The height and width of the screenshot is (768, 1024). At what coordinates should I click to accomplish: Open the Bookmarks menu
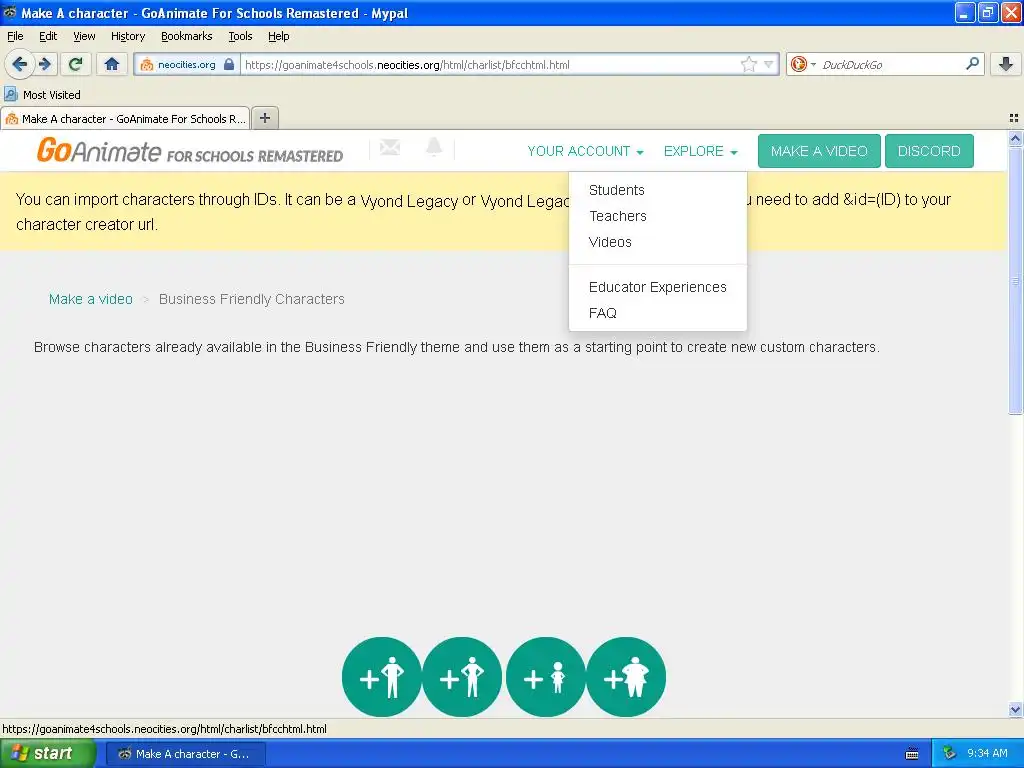(186, 36)
